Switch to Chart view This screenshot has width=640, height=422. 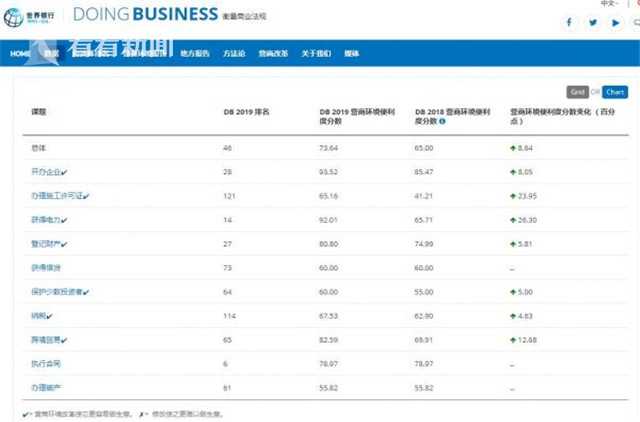point(614,92)
